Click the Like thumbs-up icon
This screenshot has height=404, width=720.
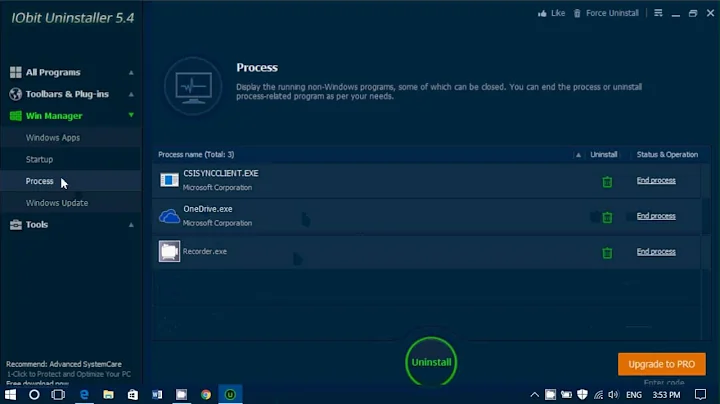[x=542, y=13]
